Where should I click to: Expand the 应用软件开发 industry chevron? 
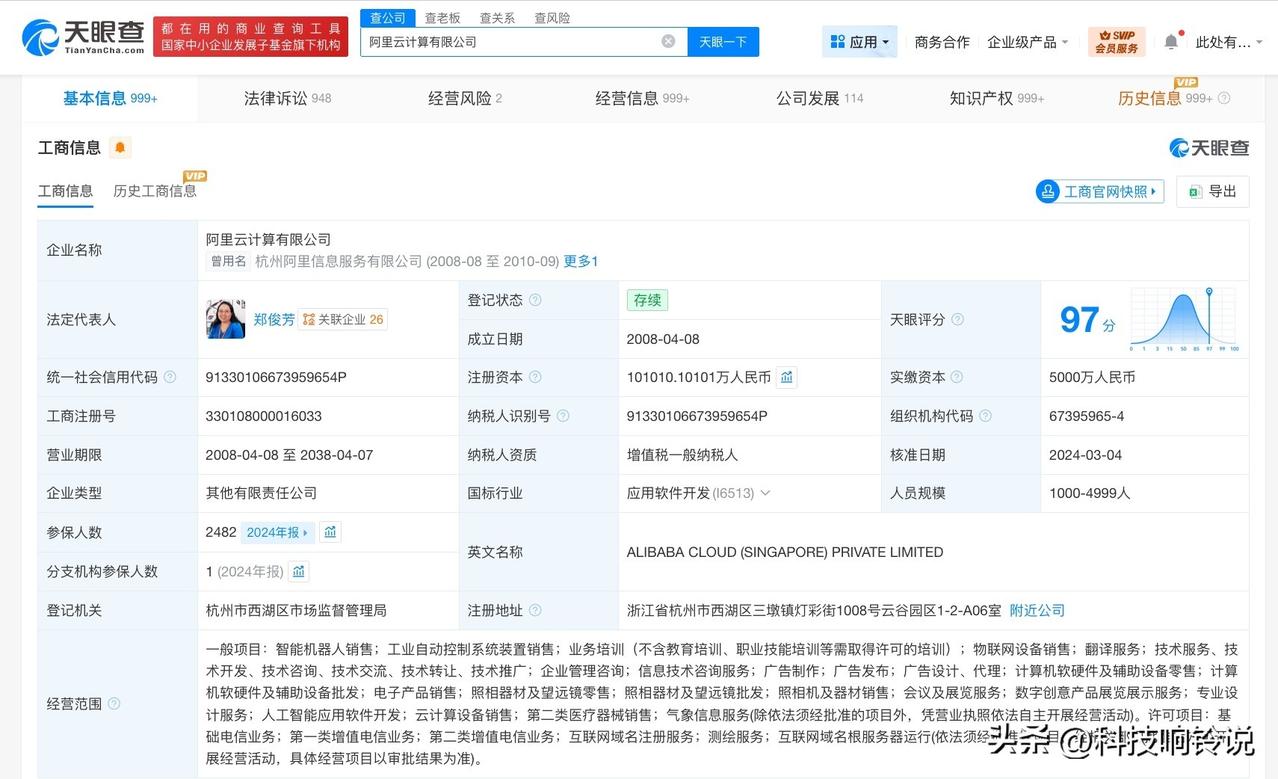tap(766, 493)
